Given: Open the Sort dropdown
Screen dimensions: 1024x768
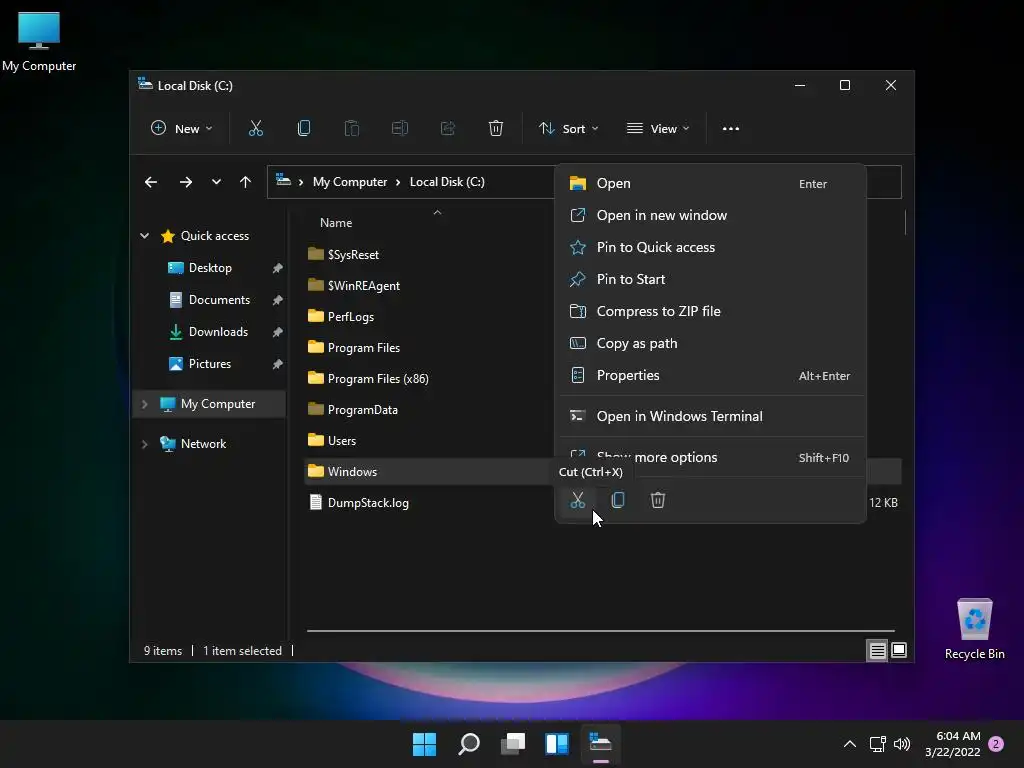Looking at the screenshot, I should pyautogui.click(x=568, y=129).
